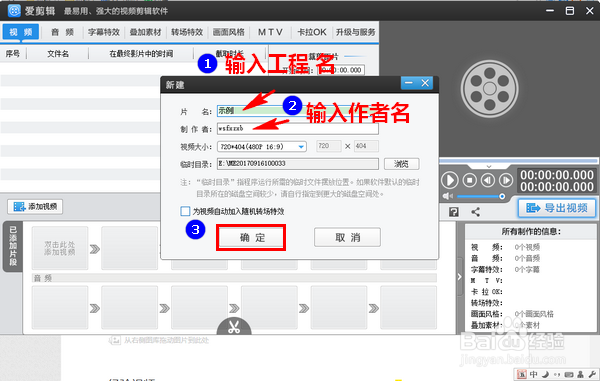600x381 pixels.
Task: Click the 已添加片段 vertical side tab
Action: click(13, 246)
